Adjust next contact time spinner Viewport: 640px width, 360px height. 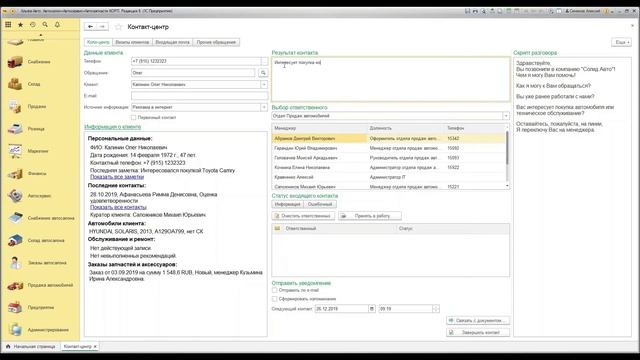coord(436,309)
